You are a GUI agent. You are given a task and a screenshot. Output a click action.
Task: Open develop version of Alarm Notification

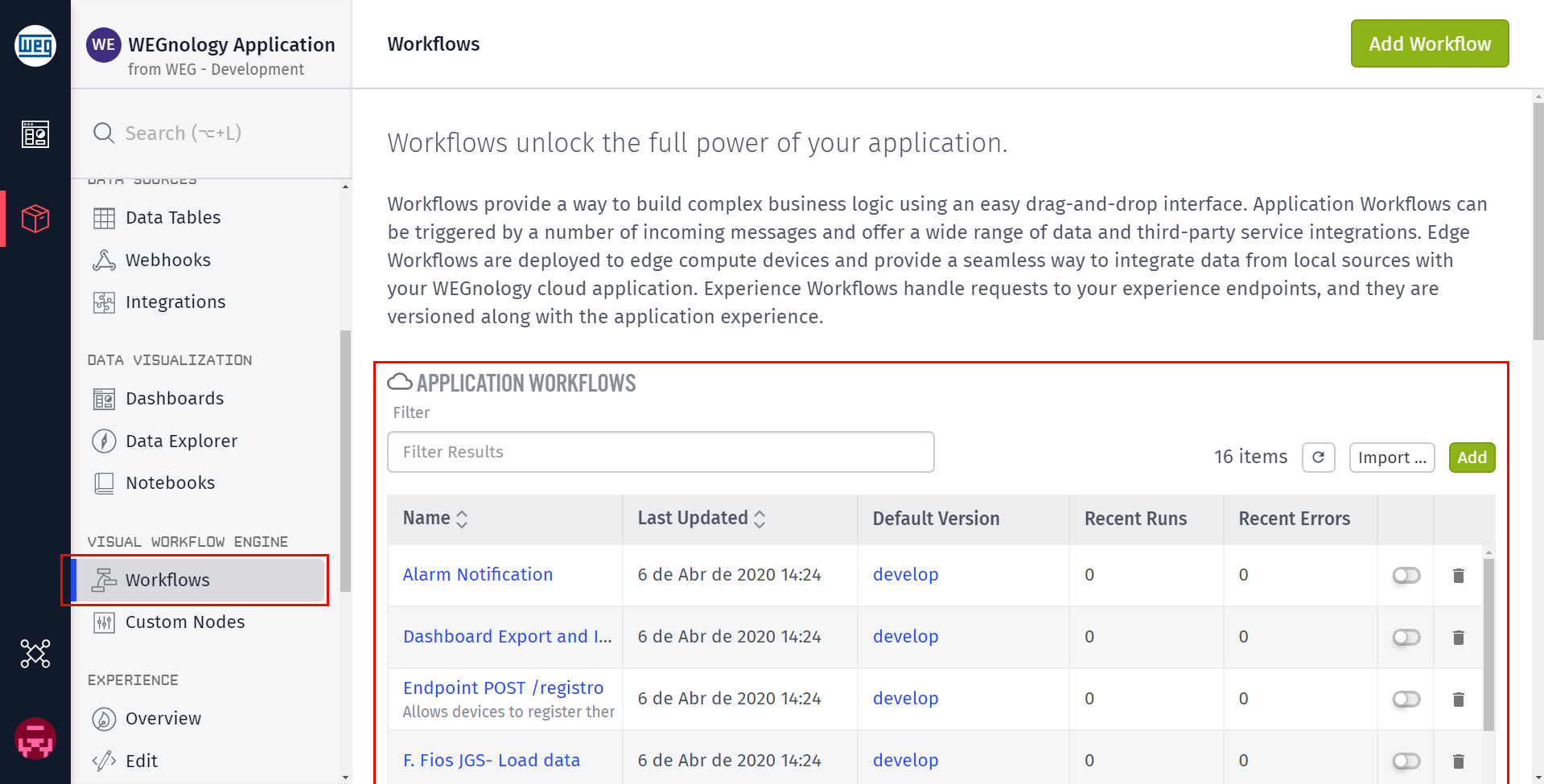click(906, 575)
